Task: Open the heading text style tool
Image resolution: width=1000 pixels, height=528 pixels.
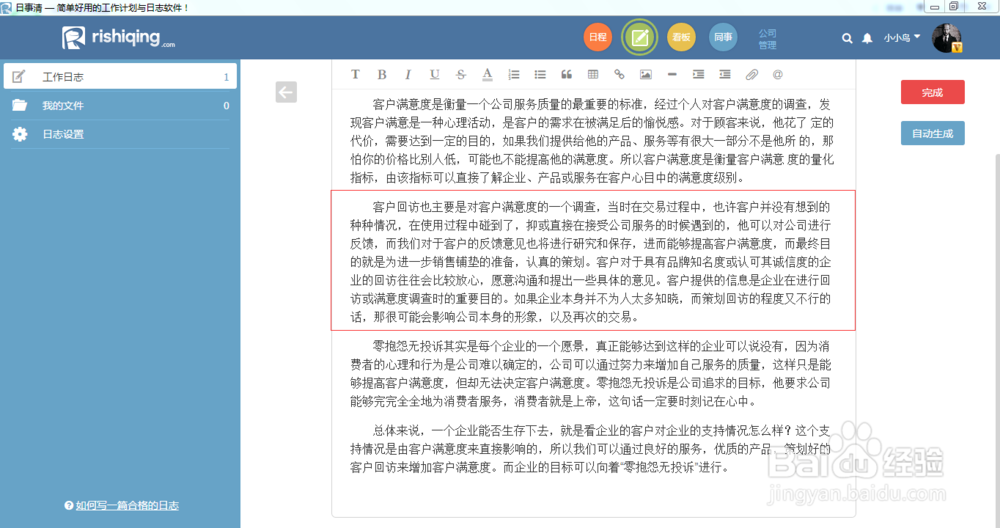Action: pos(355,75)
